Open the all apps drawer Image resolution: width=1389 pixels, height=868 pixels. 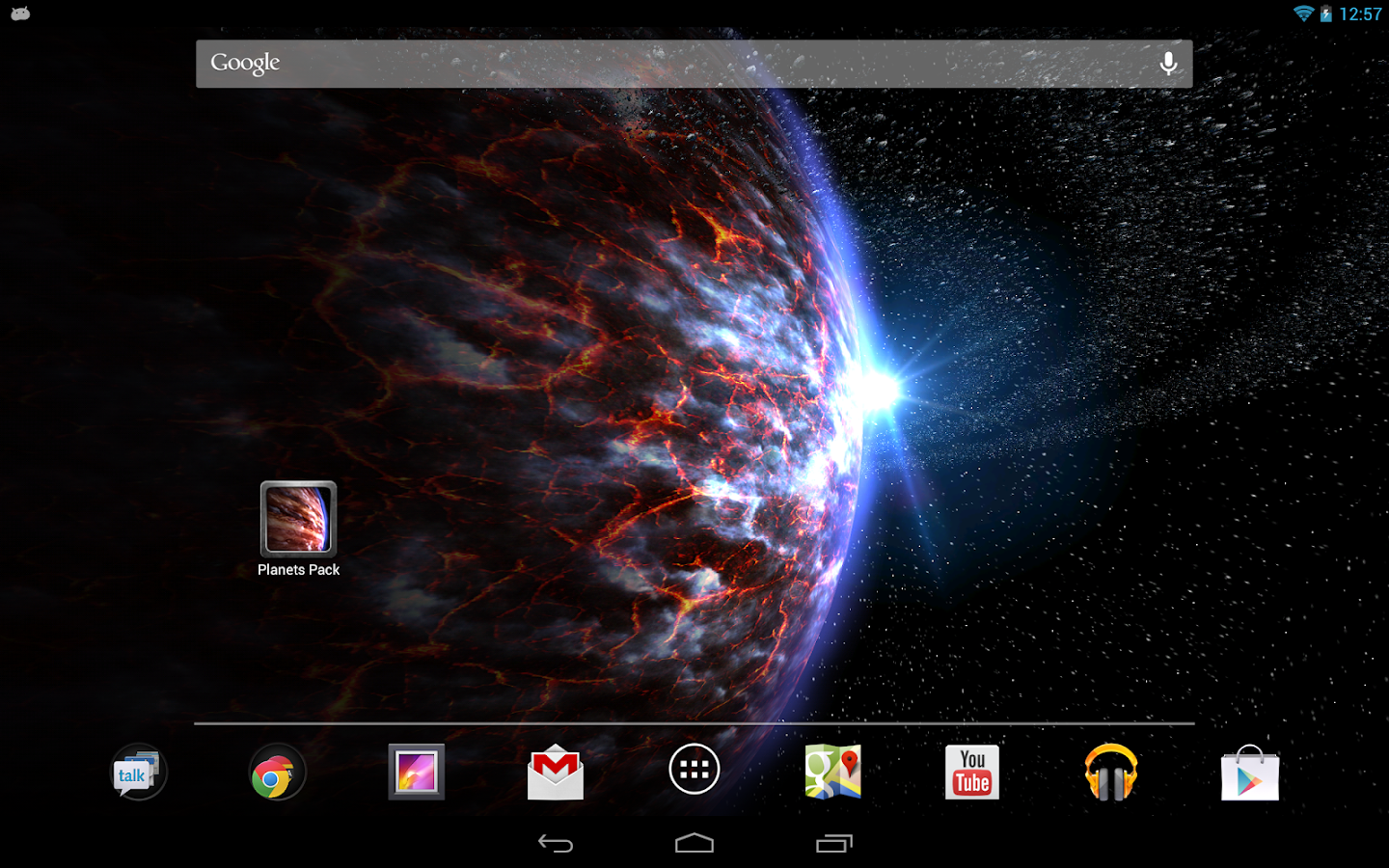(x=694, y=770)
